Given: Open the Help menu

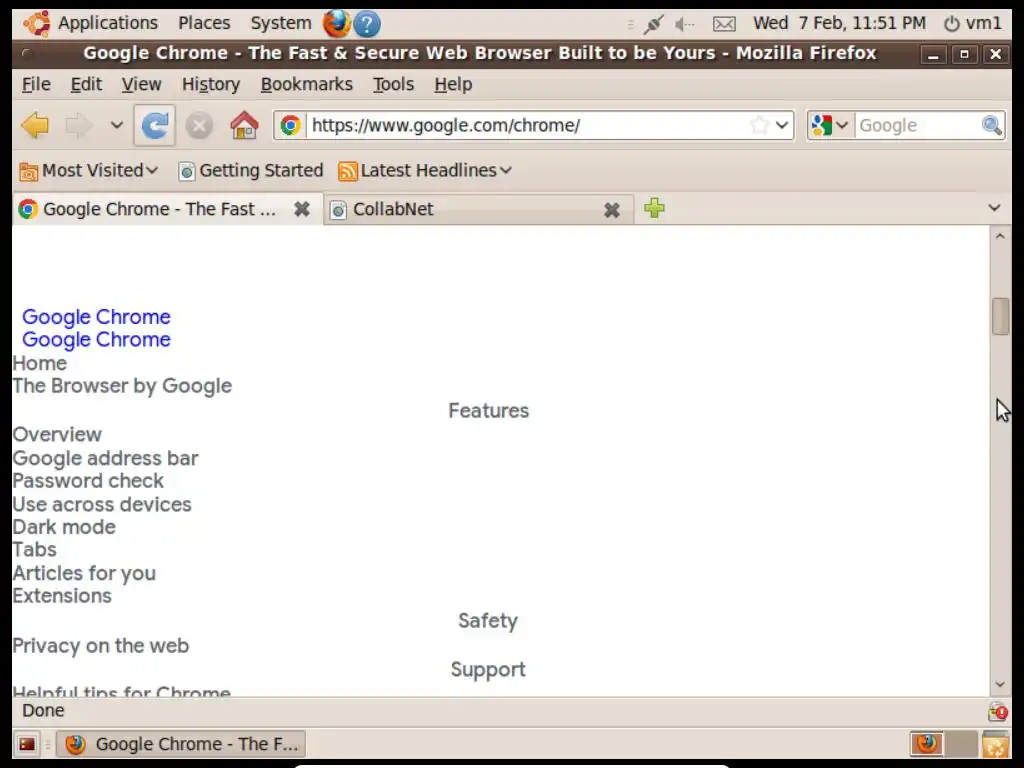Looking at the screenshot, I should 453,84.
